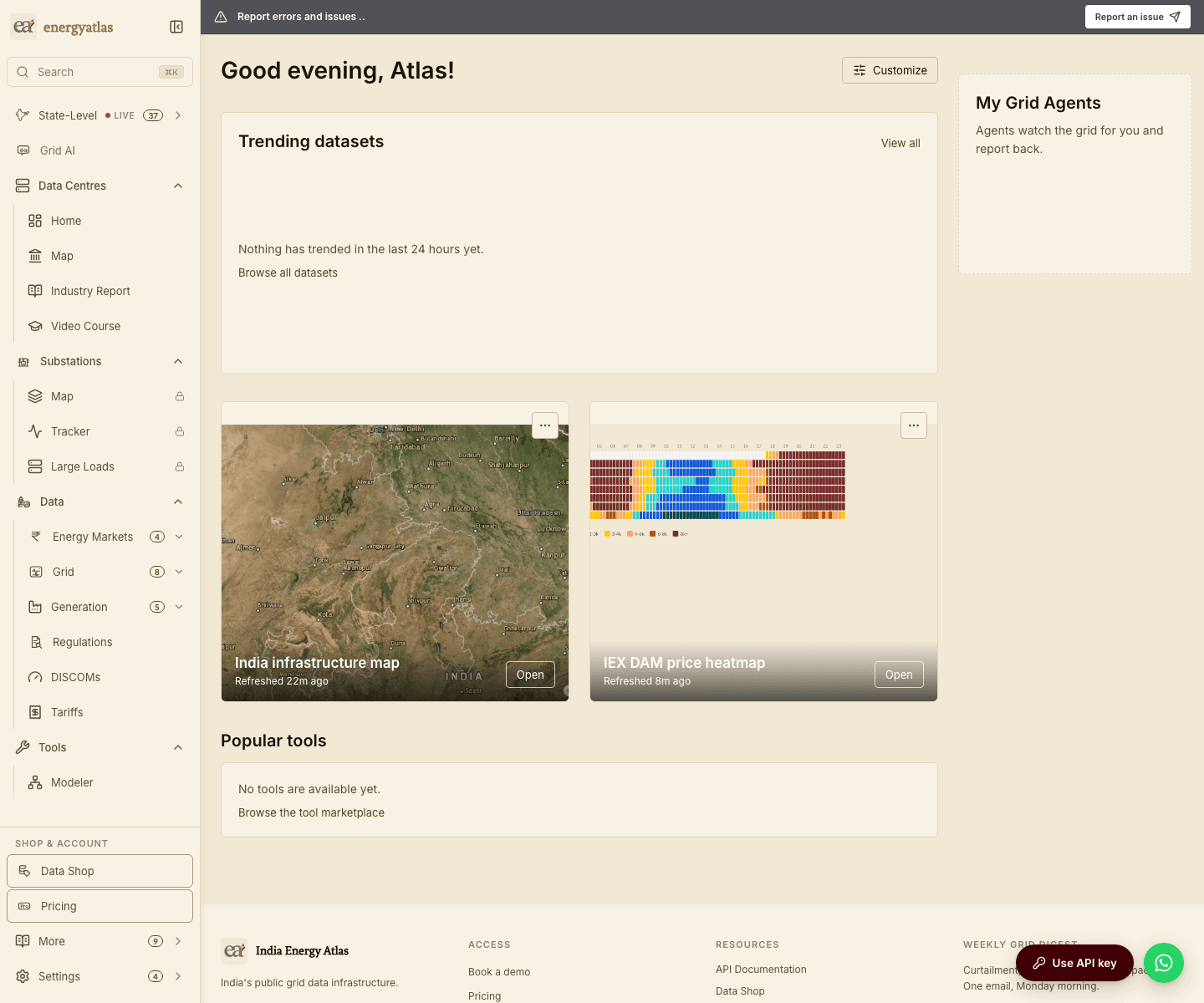Click the DISCOMs gauge icon
Image resolution: width=1204 pixels, height=1003 pixels.
[35, 677]
